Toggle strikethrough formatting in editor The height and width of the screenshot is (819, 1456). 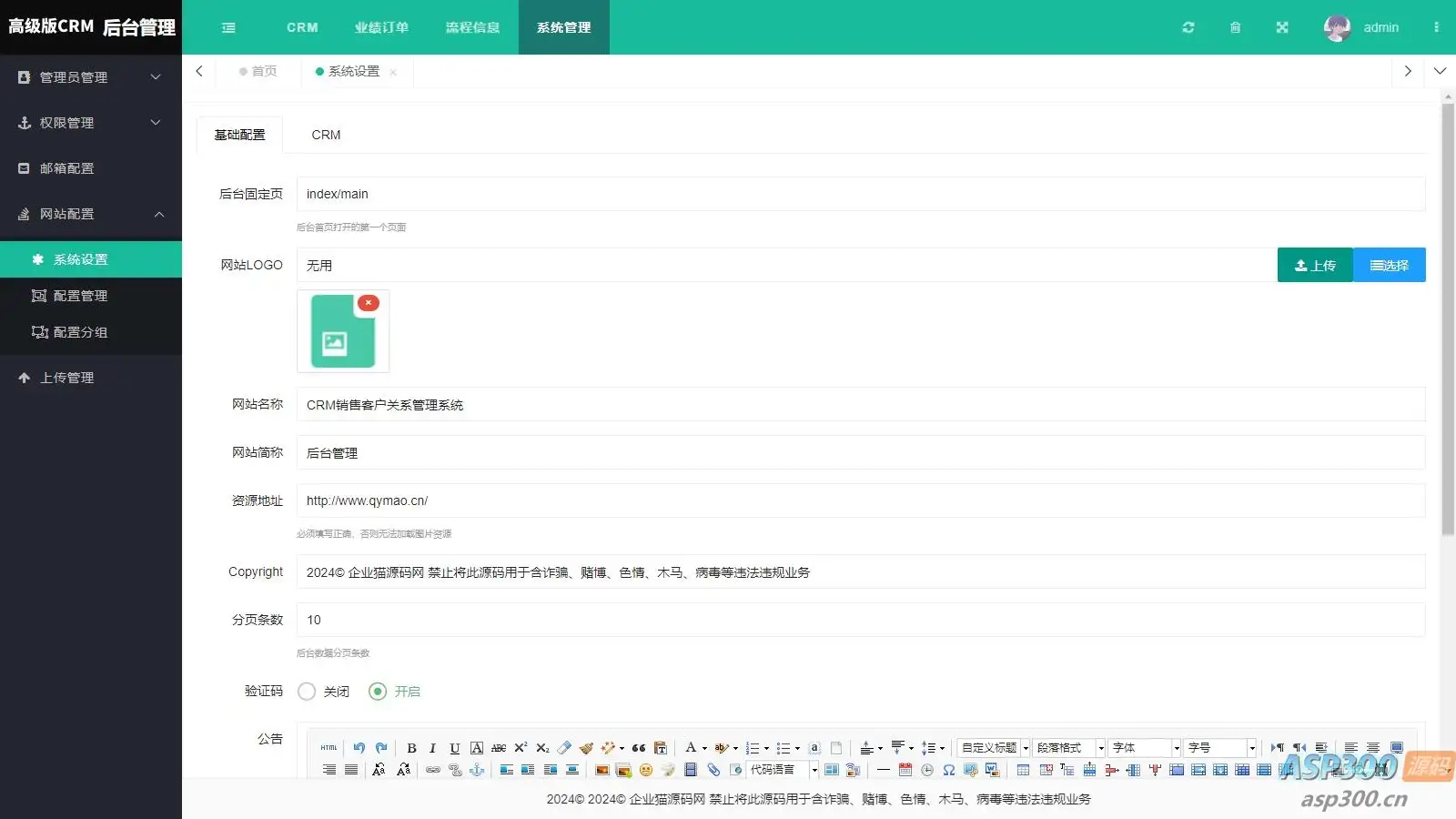coord(499,748)
